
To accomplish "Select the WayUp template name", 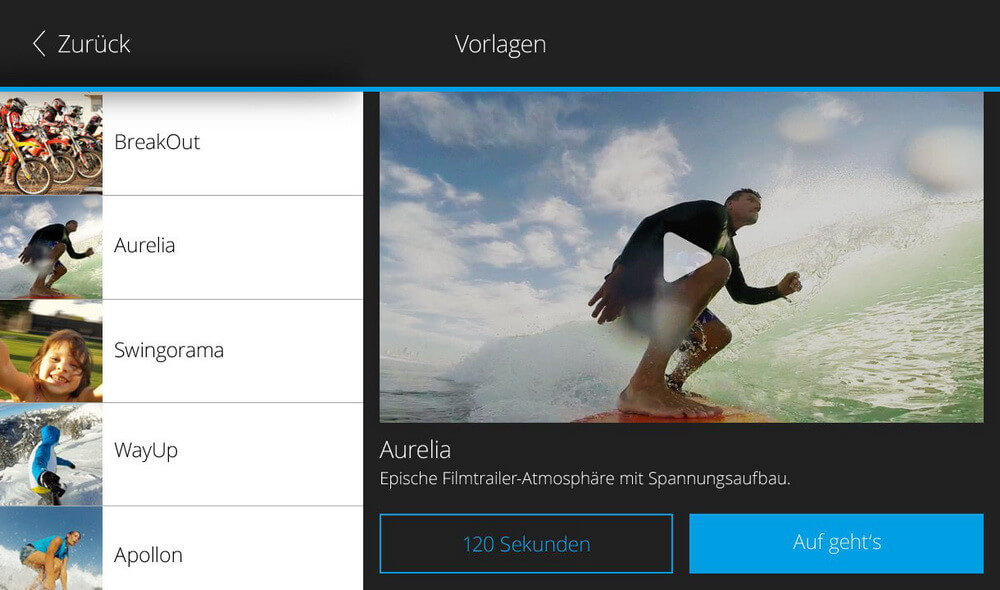I will 145,450.
